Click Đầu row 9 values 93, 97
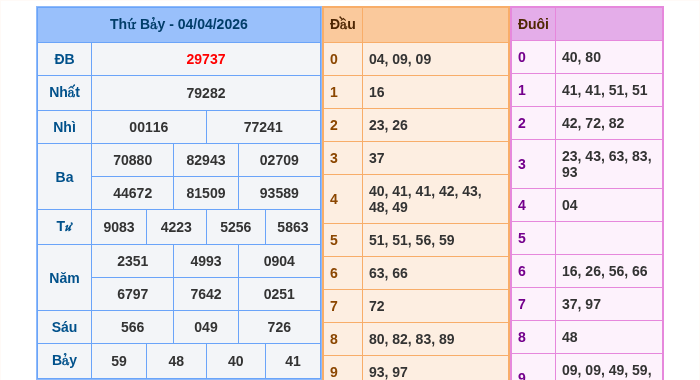The height and width of the screenshot is (380, 700). [x=388, y=372]
